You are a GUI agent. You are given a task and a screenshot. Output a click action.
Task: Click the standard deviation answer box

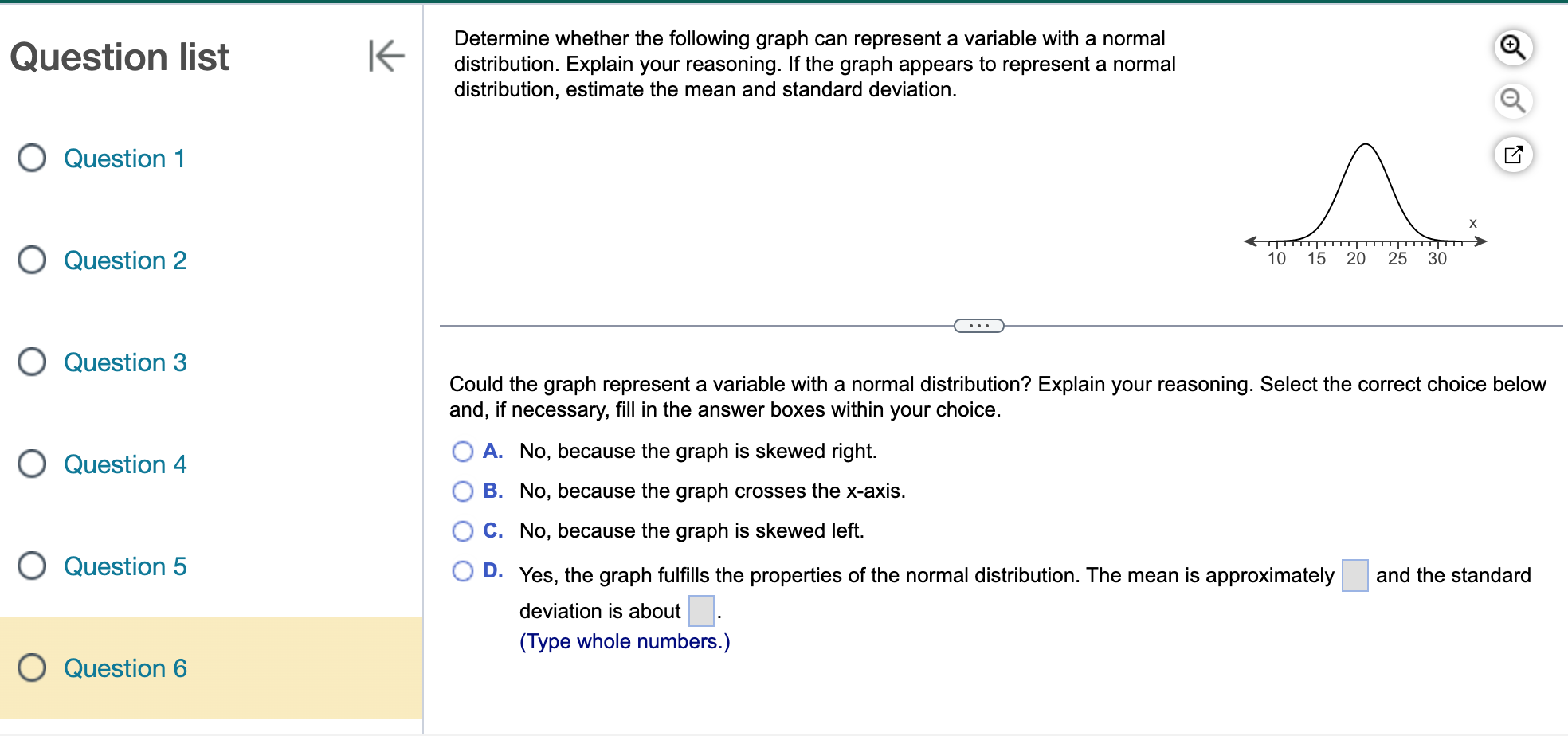point(700,609)
